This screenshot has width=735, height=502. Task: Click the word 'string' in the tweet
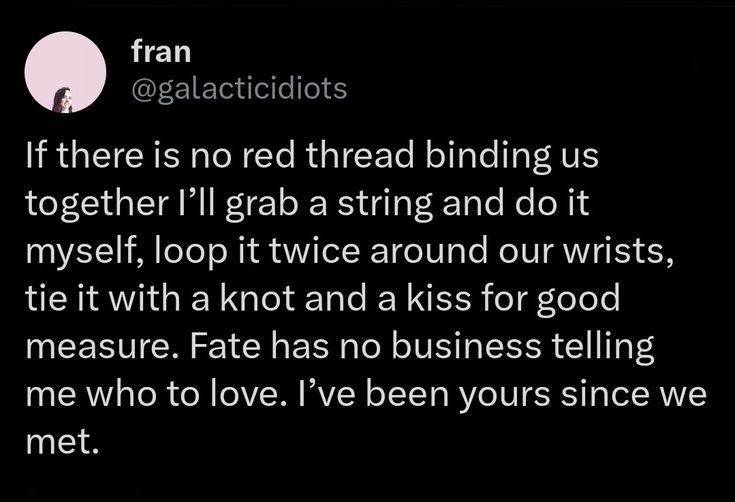385,205
